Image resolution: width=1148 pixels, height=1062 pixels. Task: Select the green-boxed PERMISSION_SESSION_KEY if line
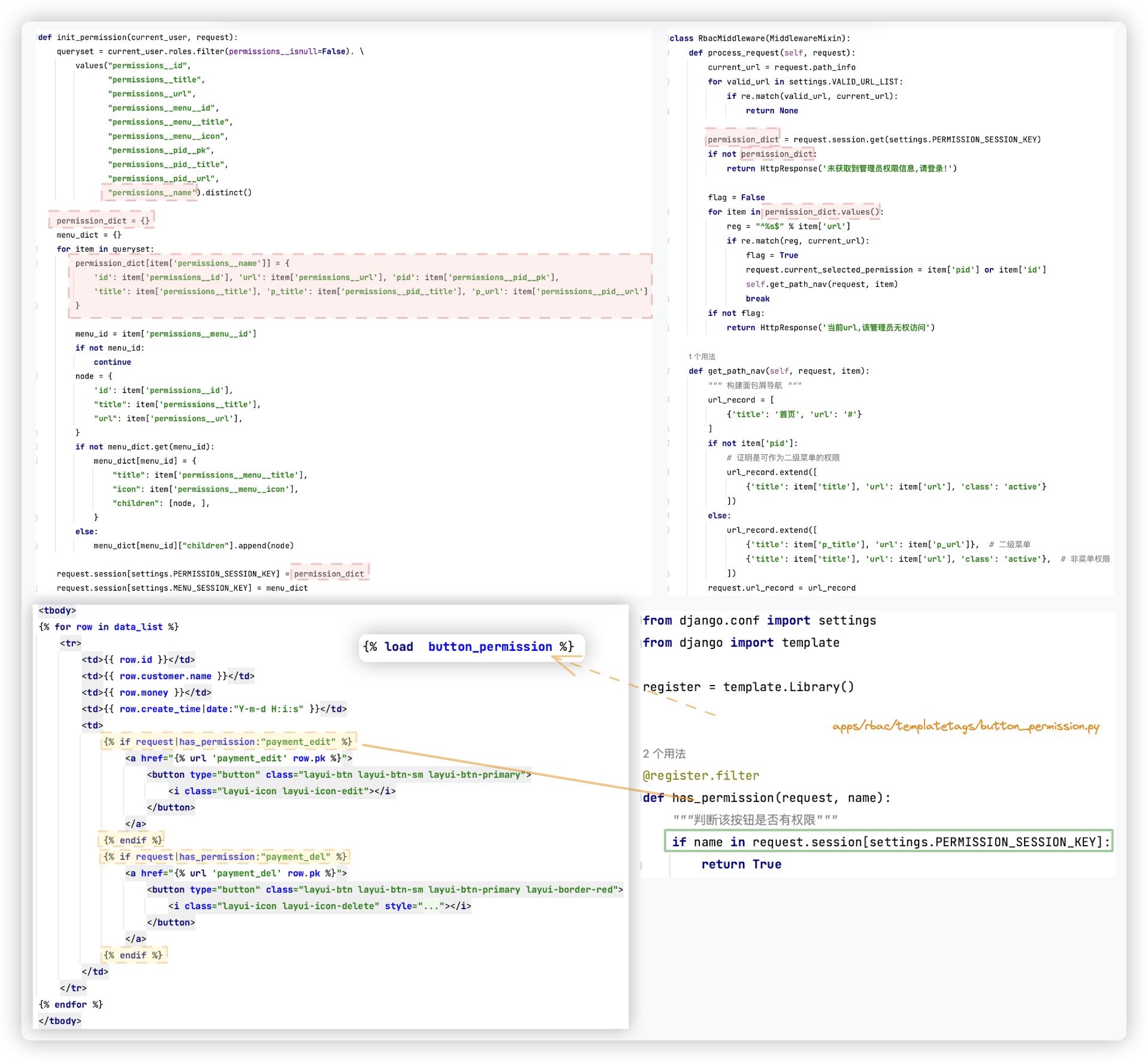[x=888, y=842]
